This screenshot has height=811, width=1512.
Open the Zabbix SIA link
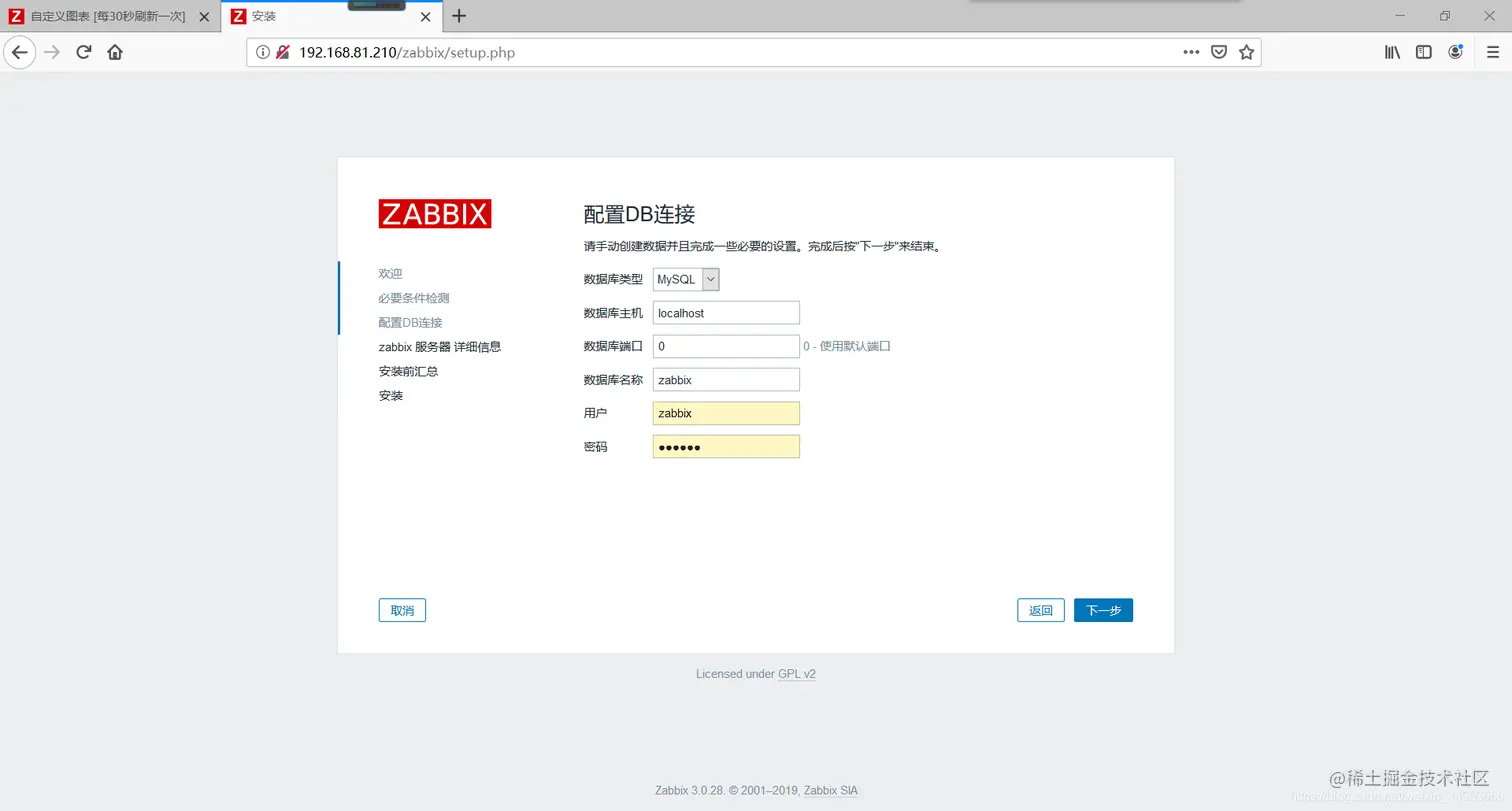[830, 790]
